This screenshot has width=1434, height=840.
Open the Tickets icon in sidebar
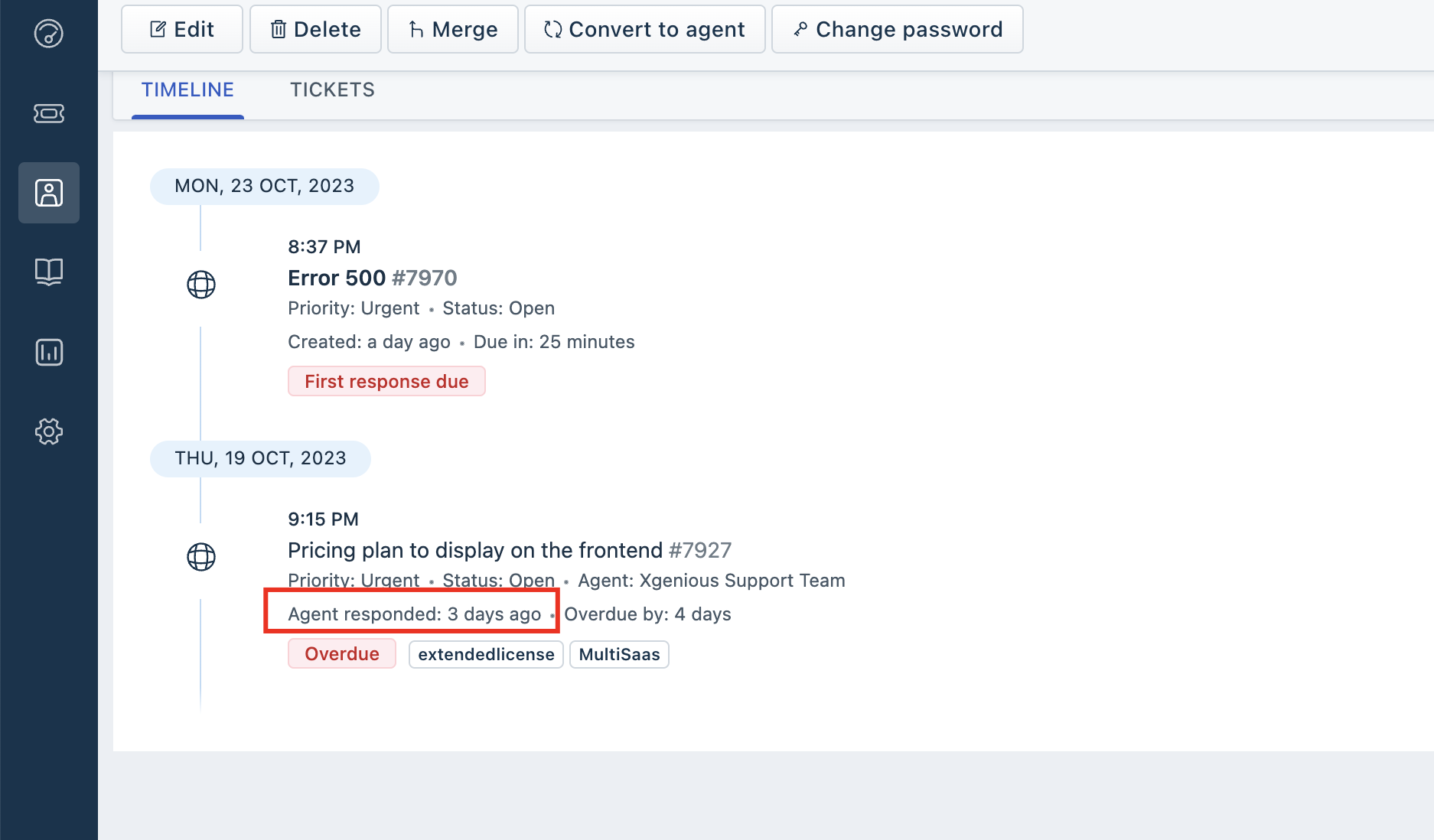(49, 114)
